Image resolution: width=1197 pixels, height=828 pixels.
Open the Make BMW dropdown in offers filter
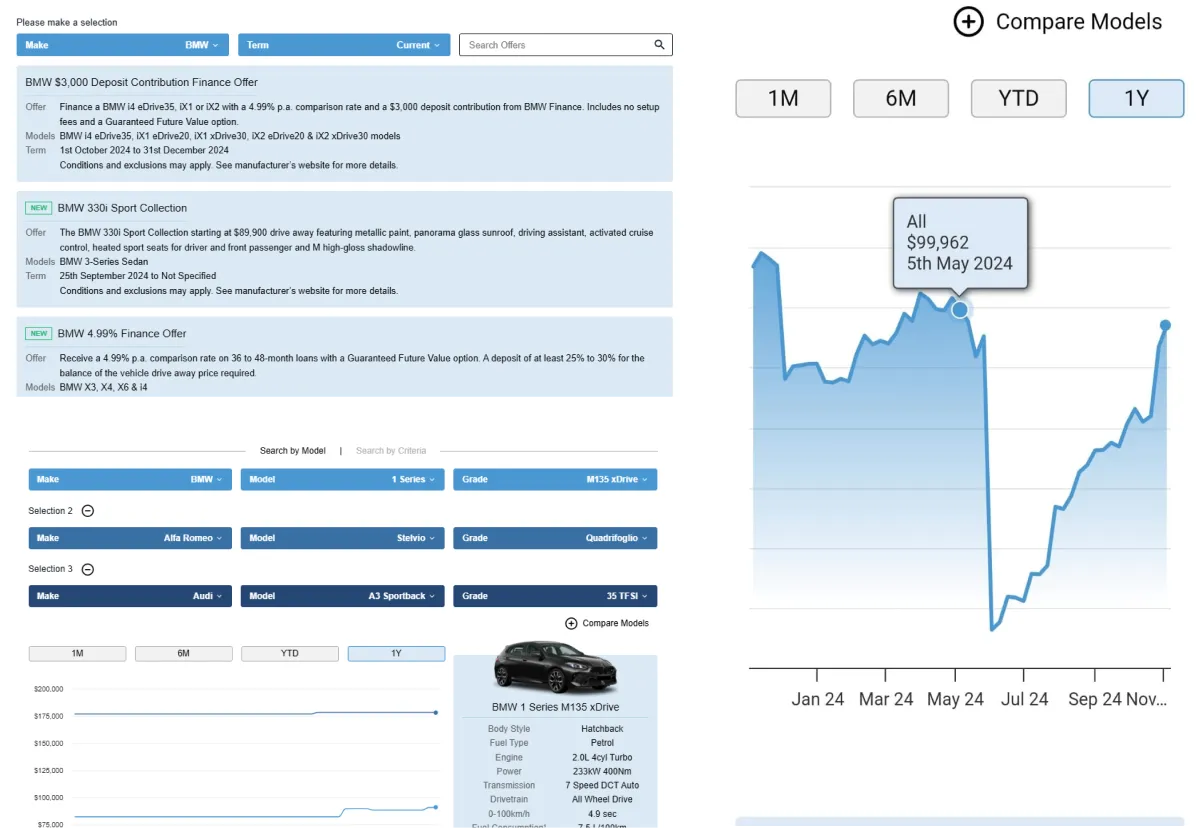coord(122,45)
